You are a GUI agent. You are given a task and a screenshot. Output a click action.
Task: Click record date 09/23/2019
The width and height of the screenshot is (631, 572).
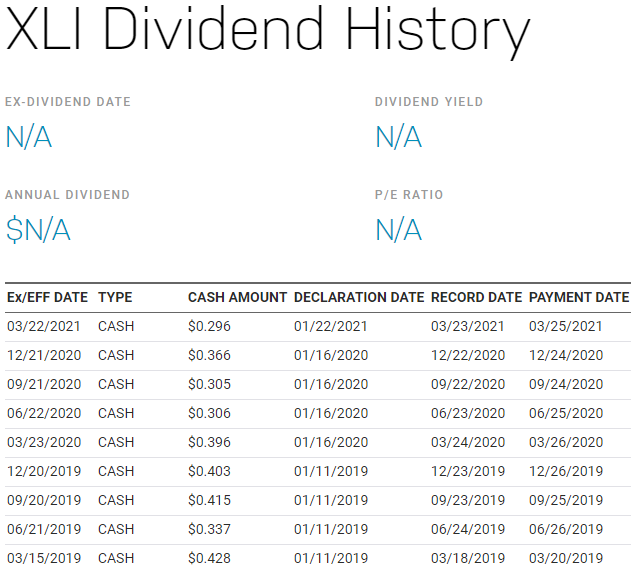(x=468, y=500)
